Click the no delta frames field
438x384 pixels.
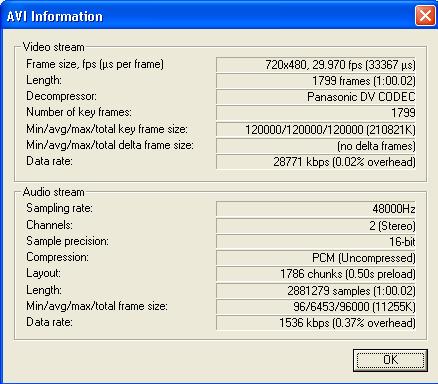316,146
